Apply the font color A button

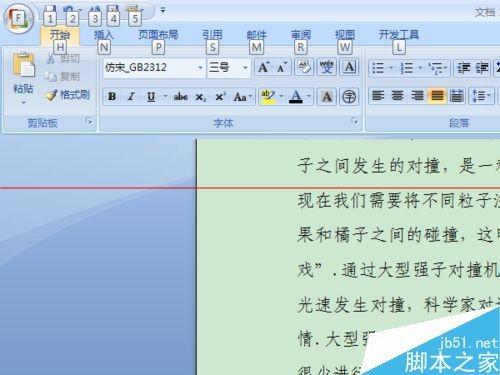[x=296, y=97]
